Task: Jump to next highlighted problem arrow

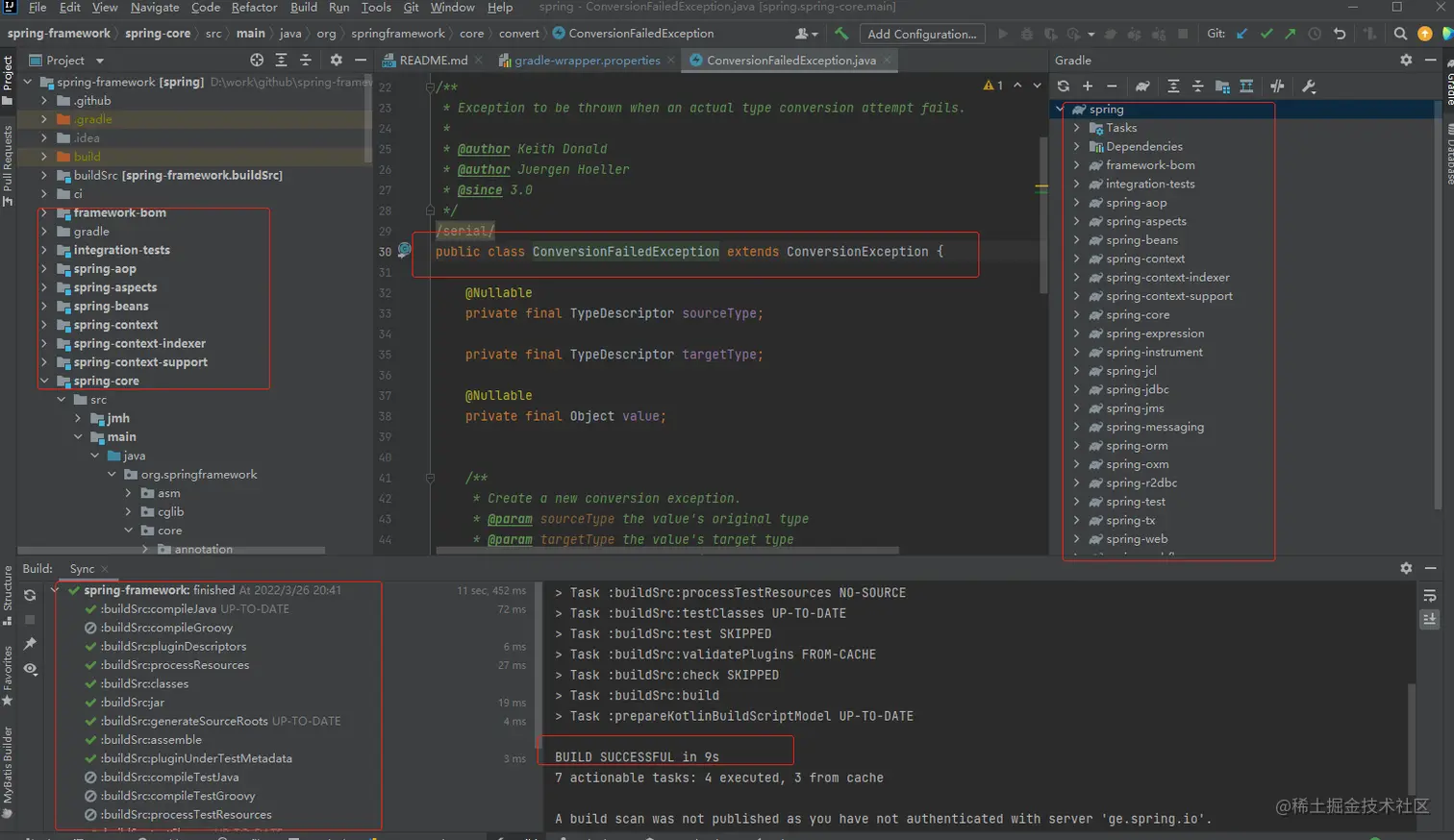Action: pos(1037,86)
